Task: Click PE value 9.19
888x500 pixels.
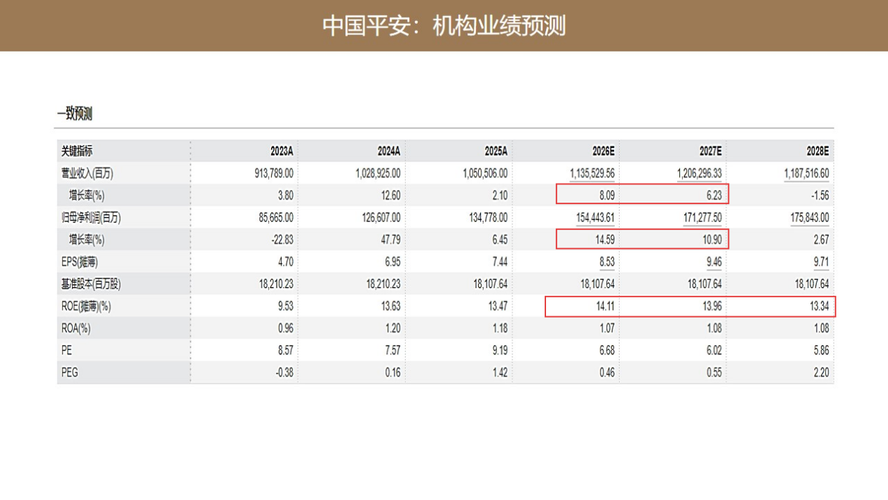Action: click(x=500, y=351)
